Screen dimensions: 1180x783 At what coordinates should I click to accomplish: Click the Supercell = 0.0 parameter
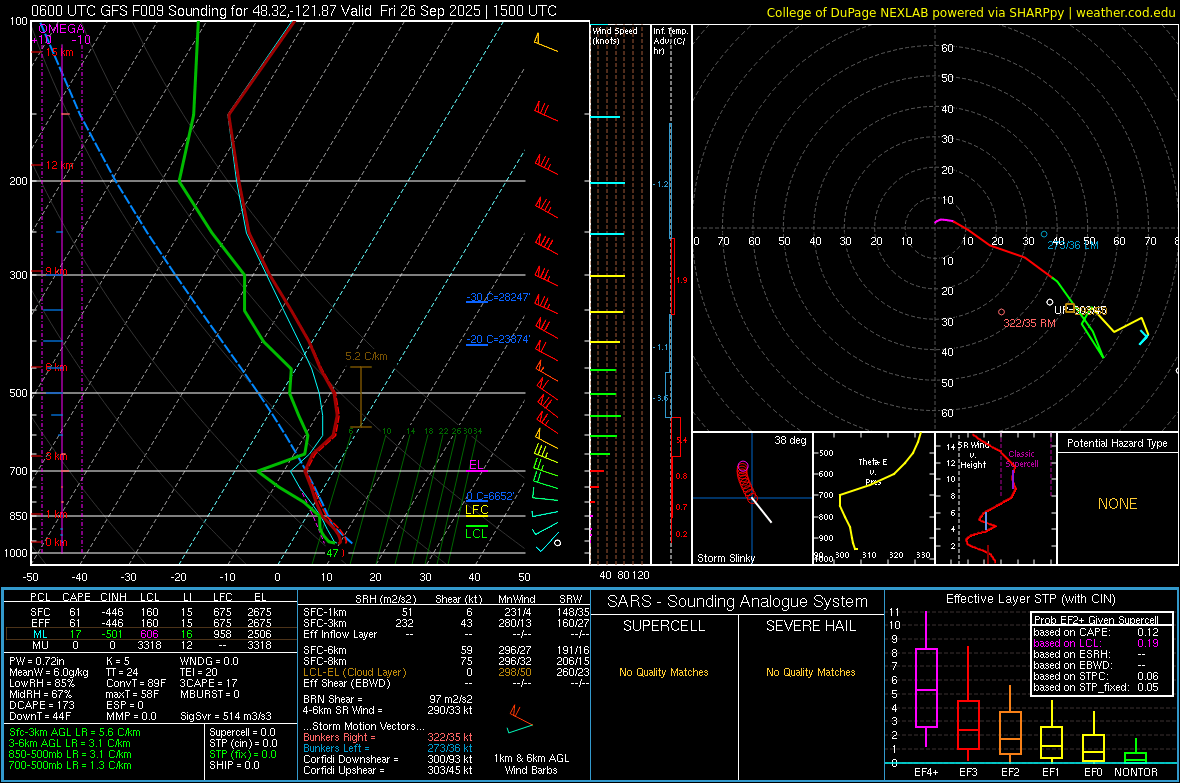[242, 732]
